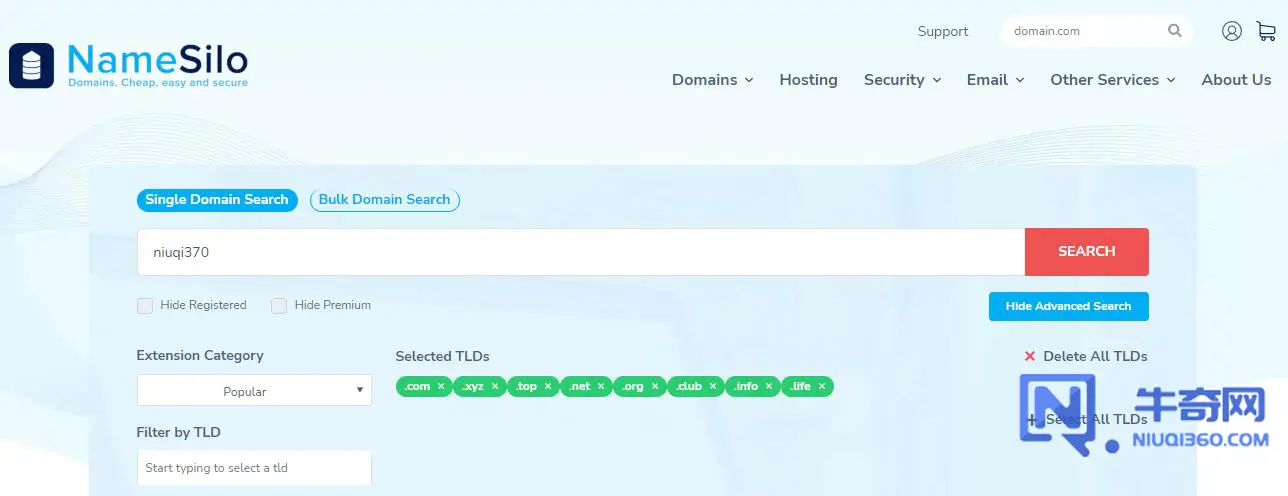Image resolution: width=1288 pixels, height=496 pixels.
Task: Remove the .xyz TLD tag
Action: [x=495, y=386]
